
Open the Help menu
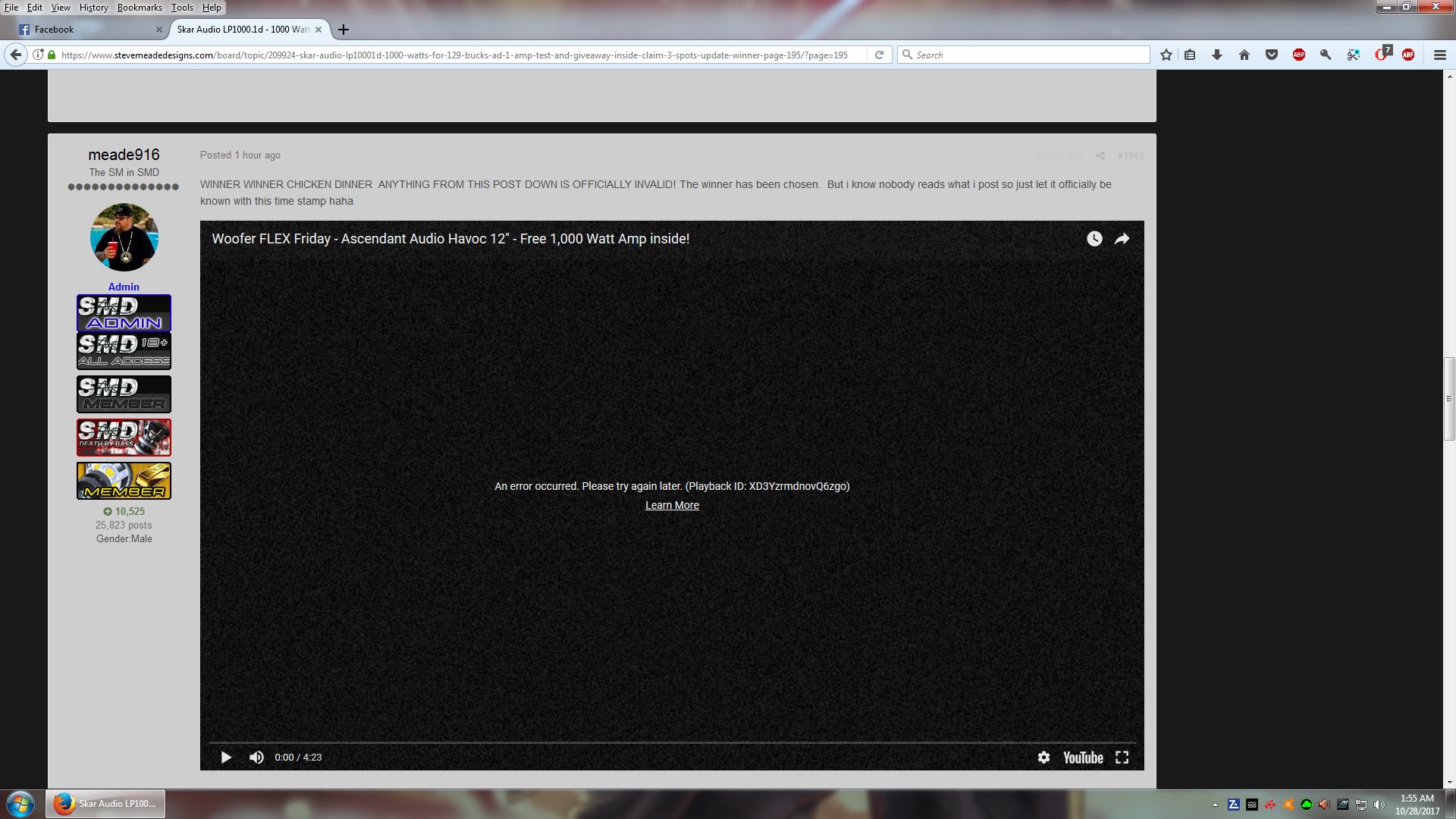[x=212, y=8]
